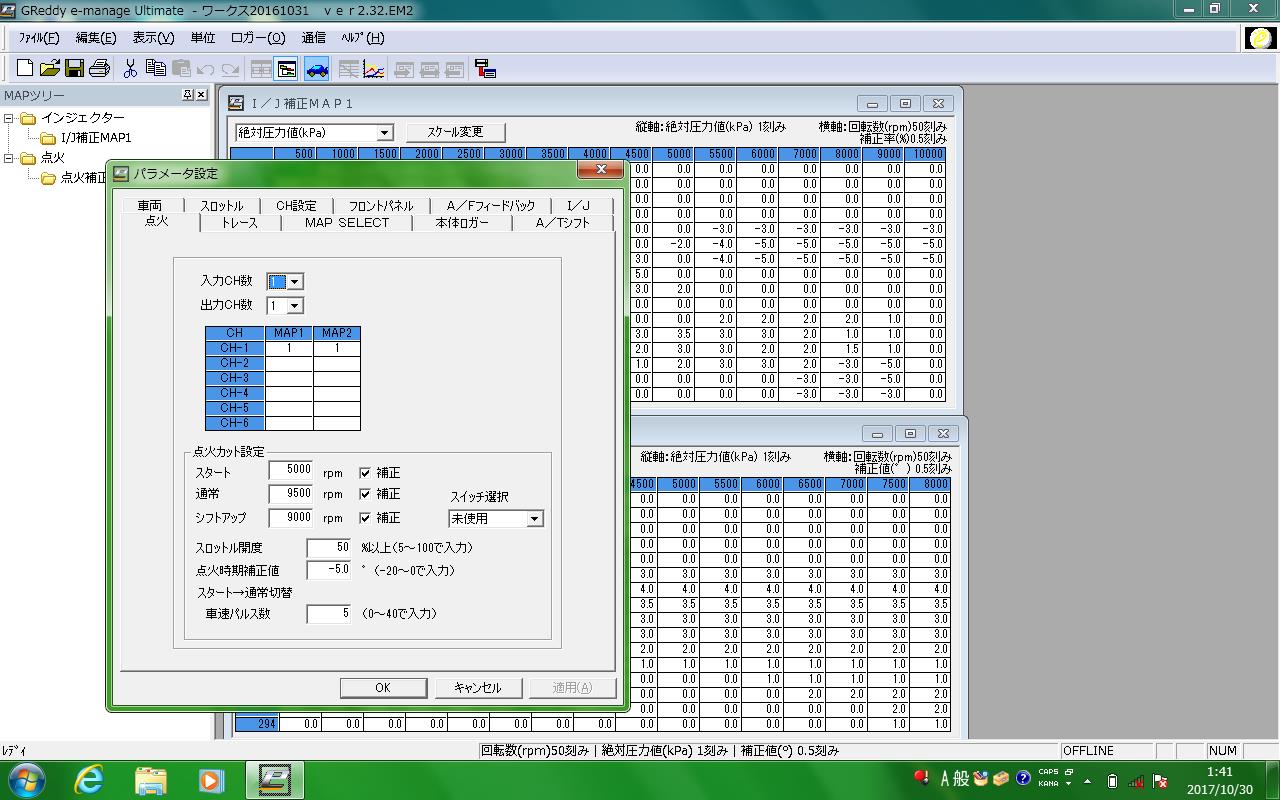Toggle 補正 checkbox for シフトアップ row
Viewport: 1280px width, 800px height.
[365, 518]
